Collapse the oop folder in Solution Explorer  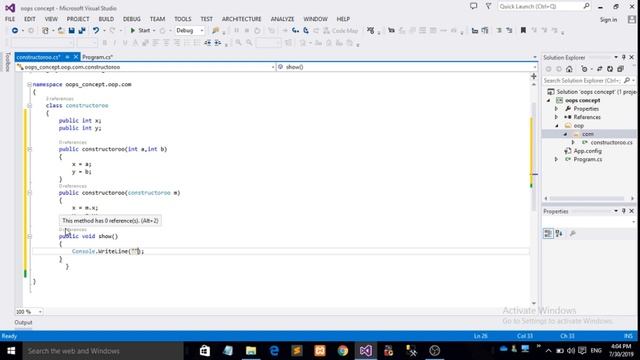point(556,126)
